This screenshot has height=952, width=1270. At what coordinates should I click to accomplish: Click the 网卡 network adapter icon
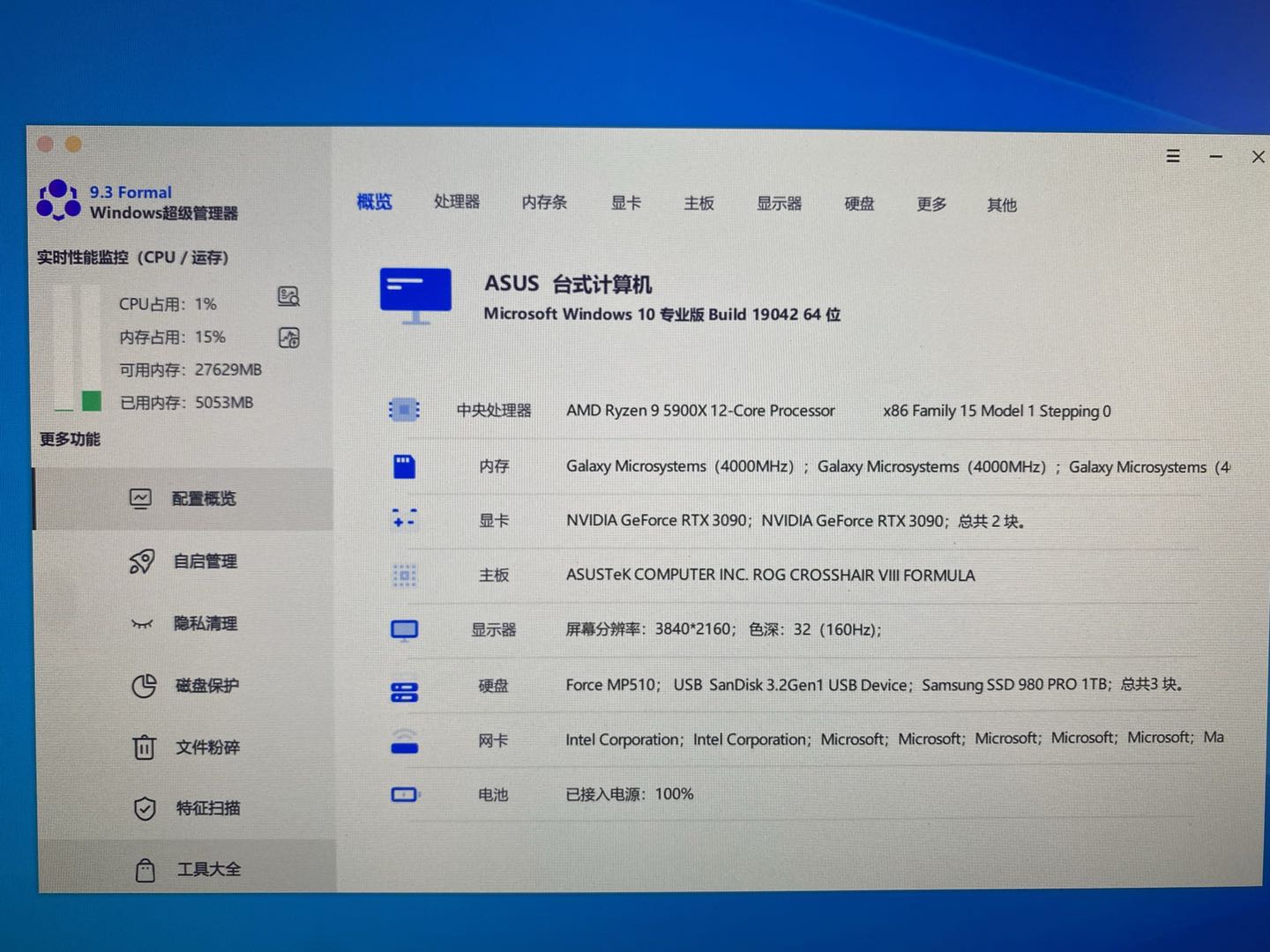click(x=404, y=742)
